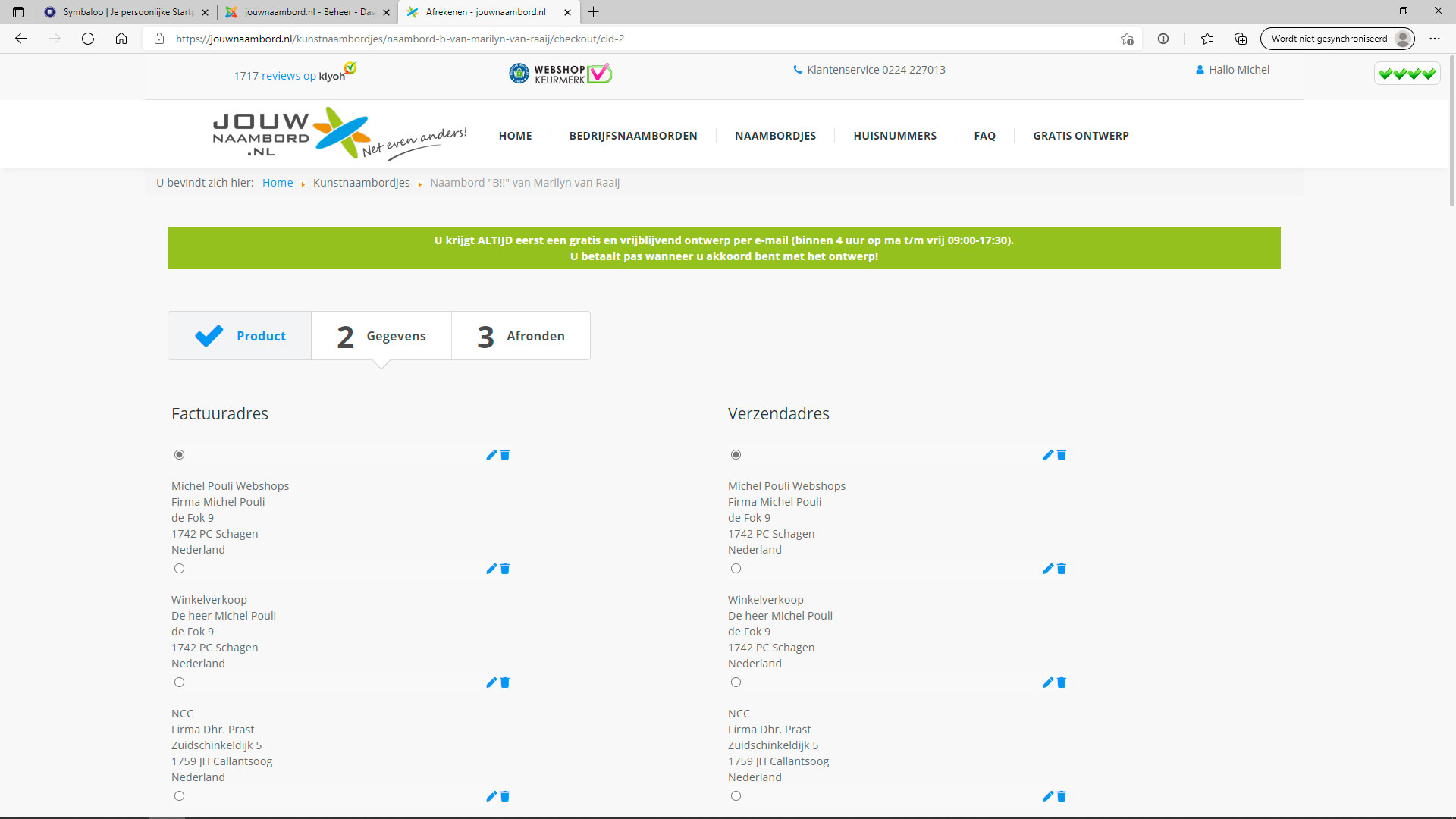Select Michel Pouli Webshops as Verzendadres
Image resolution: width=1456 pixels, height=819 pixels.
pos(736,455)
